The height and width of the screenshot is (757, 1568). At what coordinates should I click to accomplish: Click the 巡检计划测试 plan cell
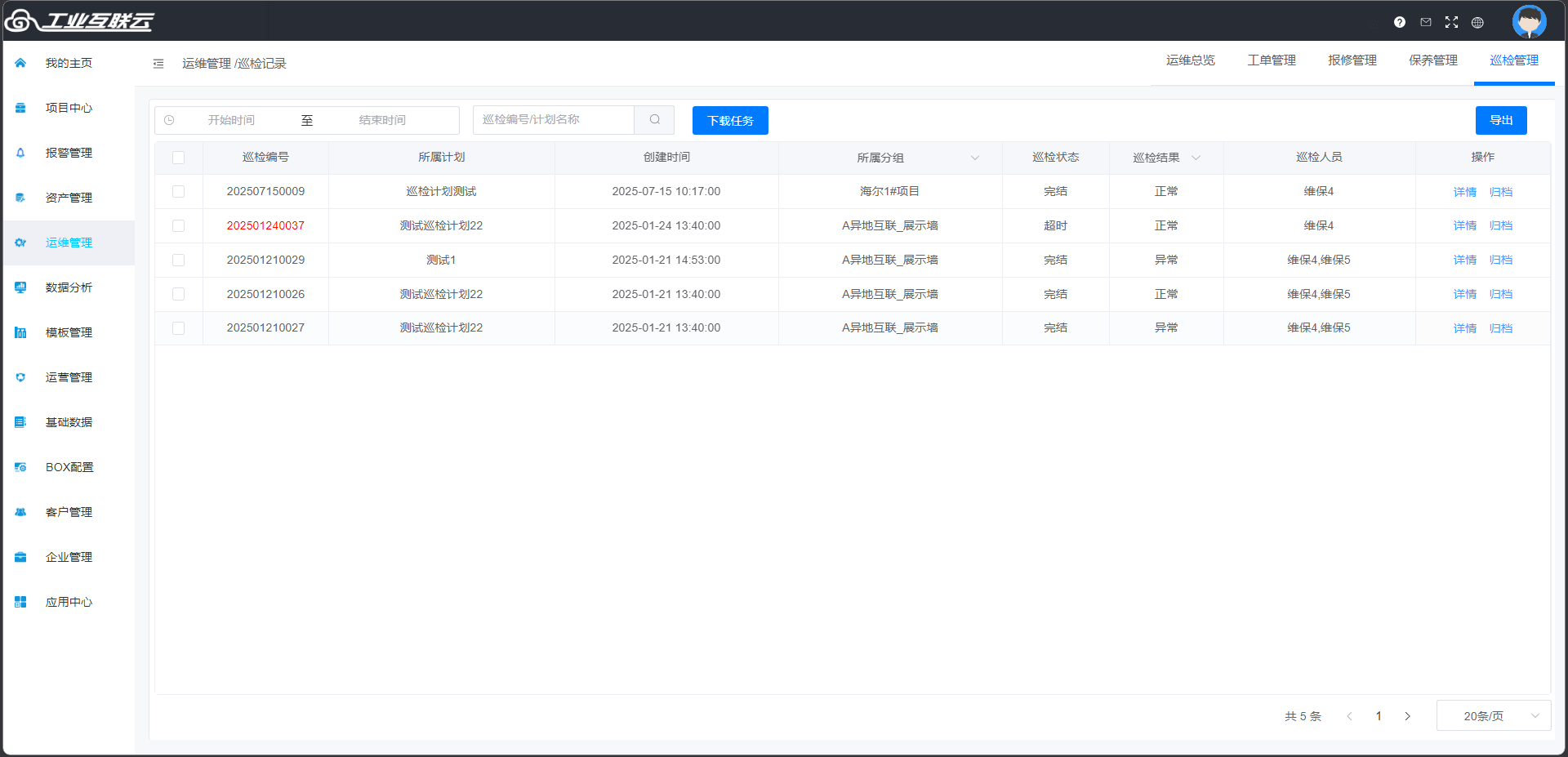[441, 191]
